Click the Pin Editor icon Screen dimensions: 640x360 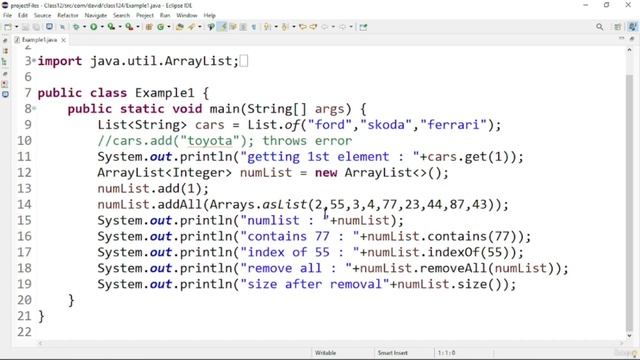coord(363,27)
